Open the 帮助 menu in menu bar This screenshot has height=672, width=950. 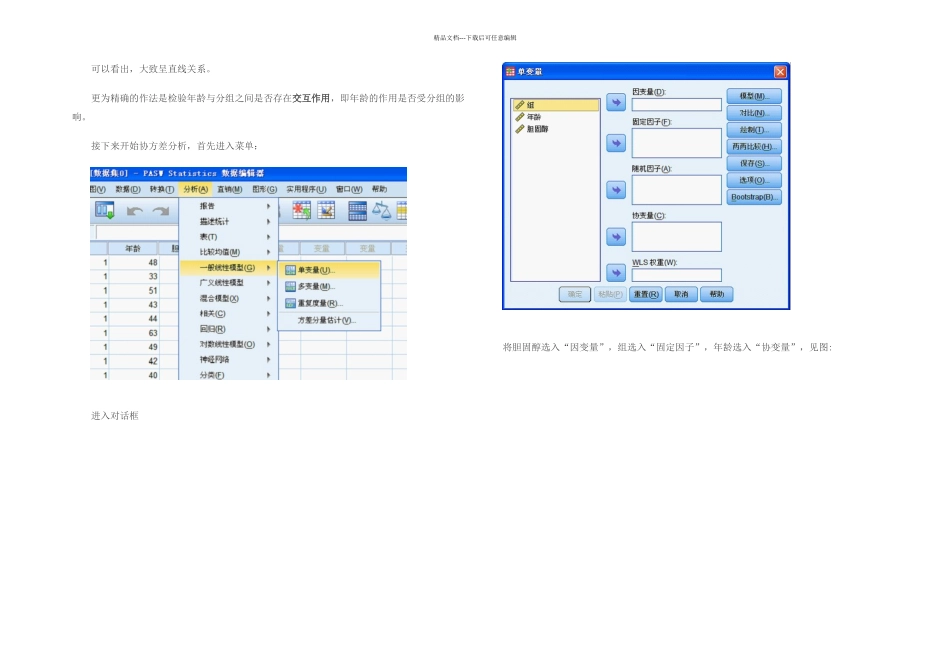coord(379,190)
